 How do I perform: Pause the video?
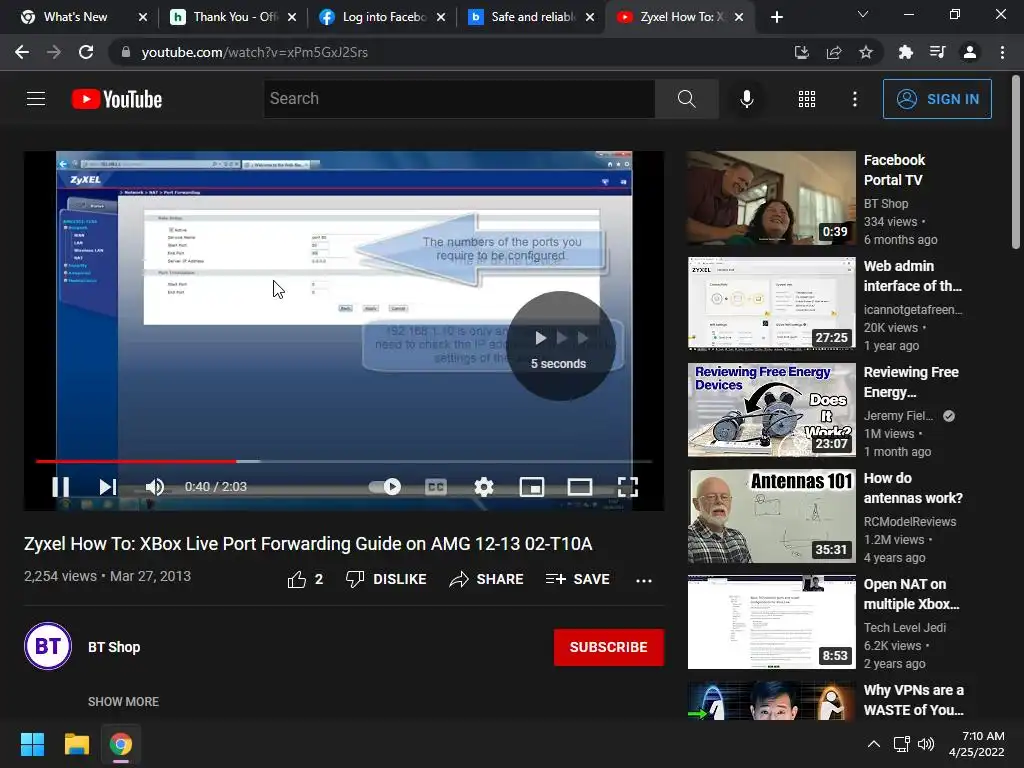point(61,487)
